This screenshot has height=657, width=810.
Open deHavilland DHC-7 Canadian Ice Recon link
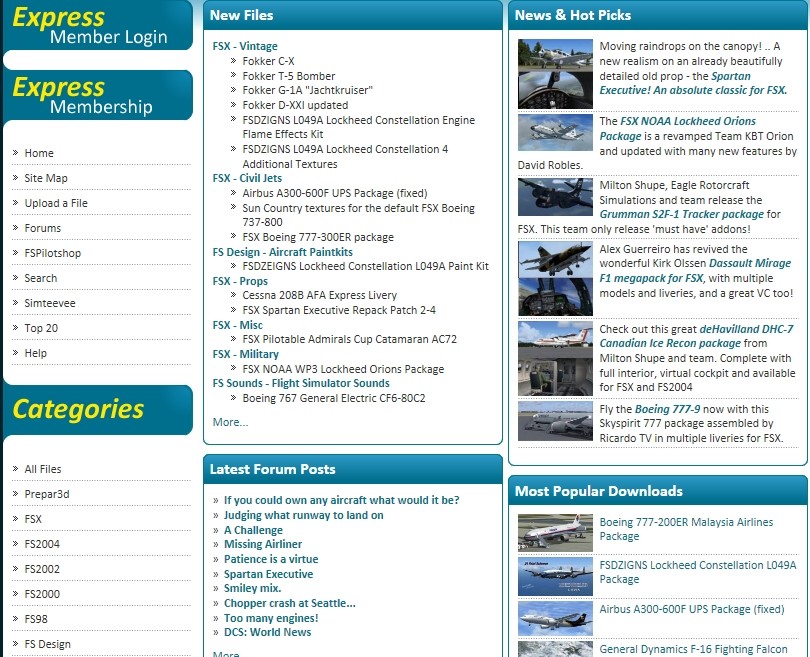click(x=696, y=336)
